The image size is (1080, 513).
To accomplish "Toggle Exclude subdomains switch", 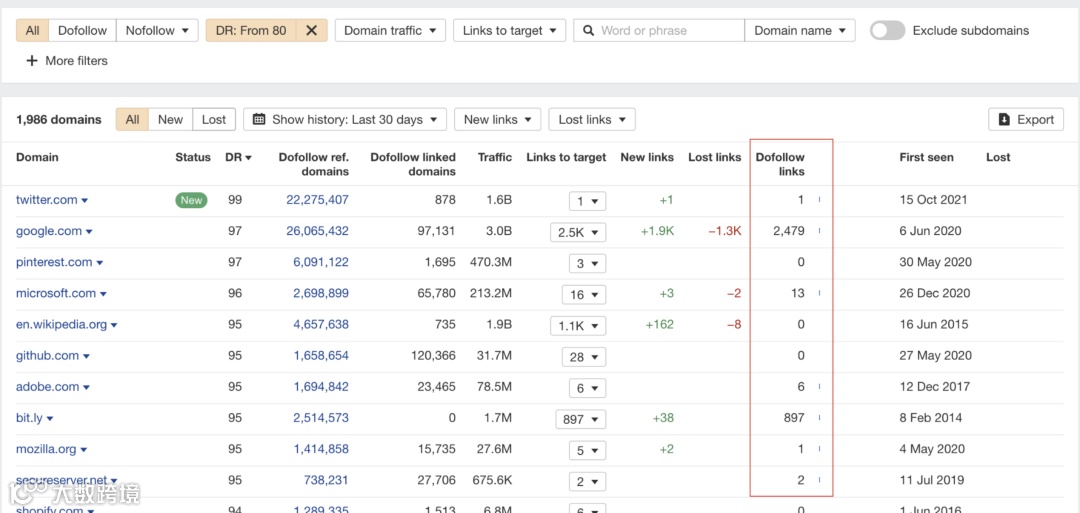I will pyautogui.click(x=887, y=30).
